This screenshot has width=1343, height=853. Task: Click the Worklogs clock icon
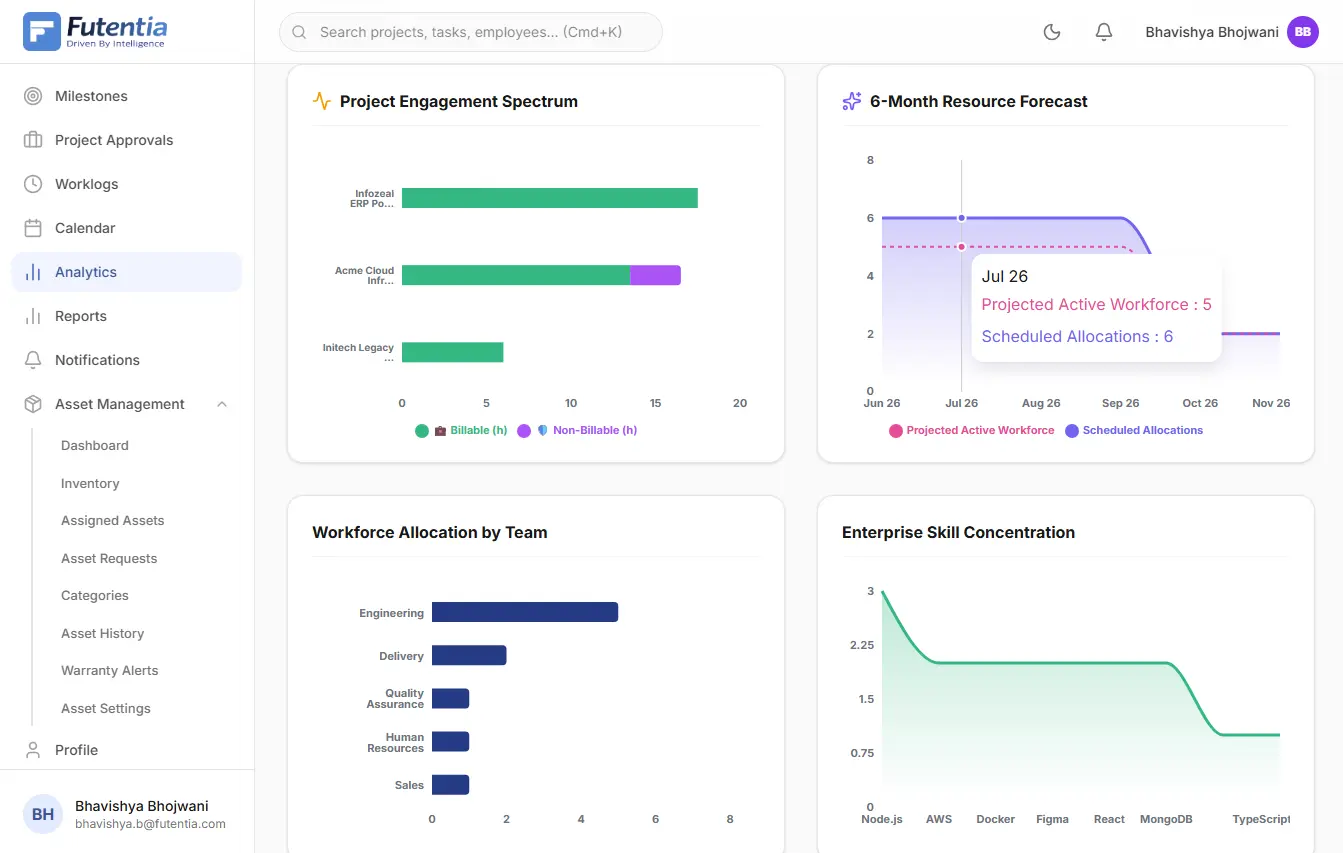[x=33, y=184]
